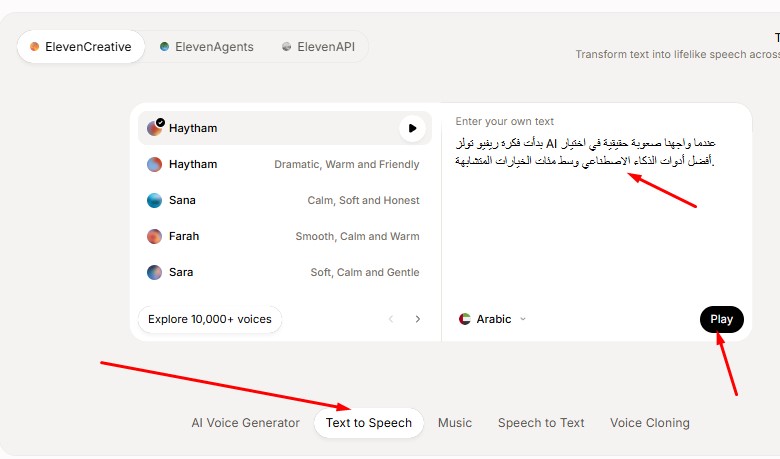Go to previous page of voices
780x459 pixels.
point(391,319)
